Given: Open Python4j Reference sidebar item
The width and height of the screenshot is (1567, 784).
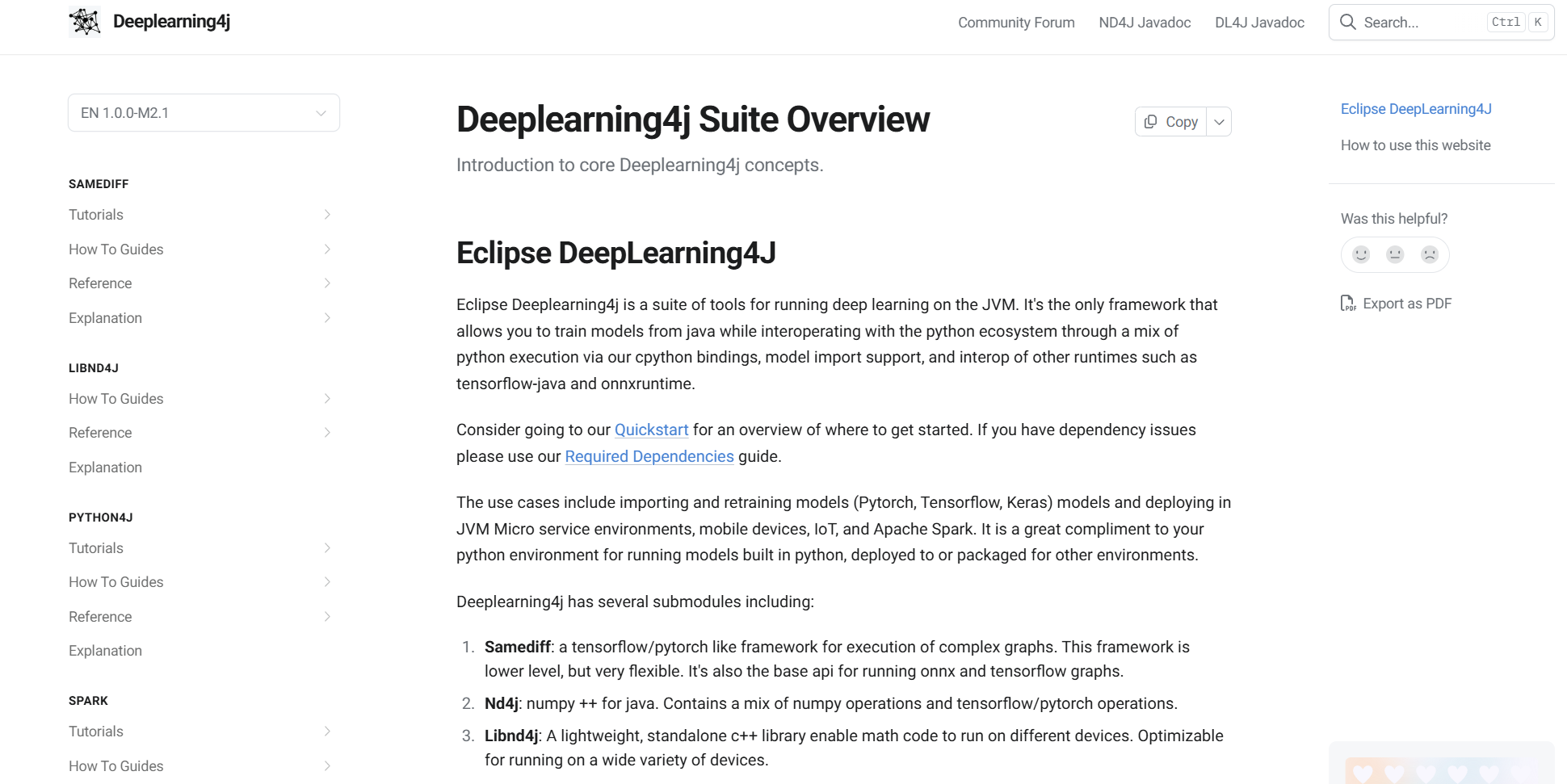Looking at the screenshot, I should click(x=100, y=617).
